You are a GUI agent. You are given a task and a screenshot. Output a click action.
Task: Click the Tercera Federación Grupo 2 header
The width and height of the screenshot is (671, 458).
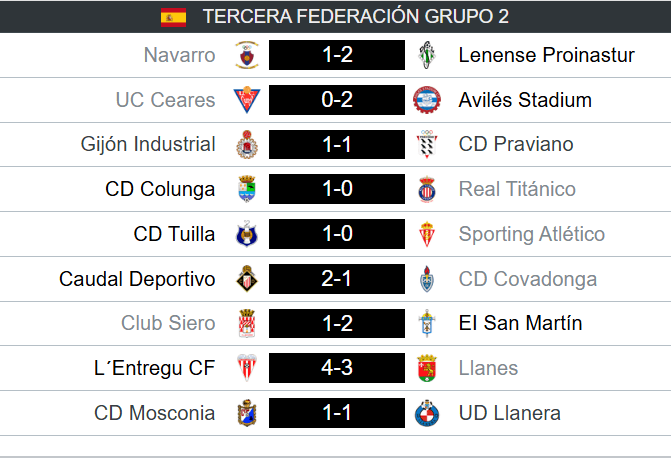[x=353, y=16]
